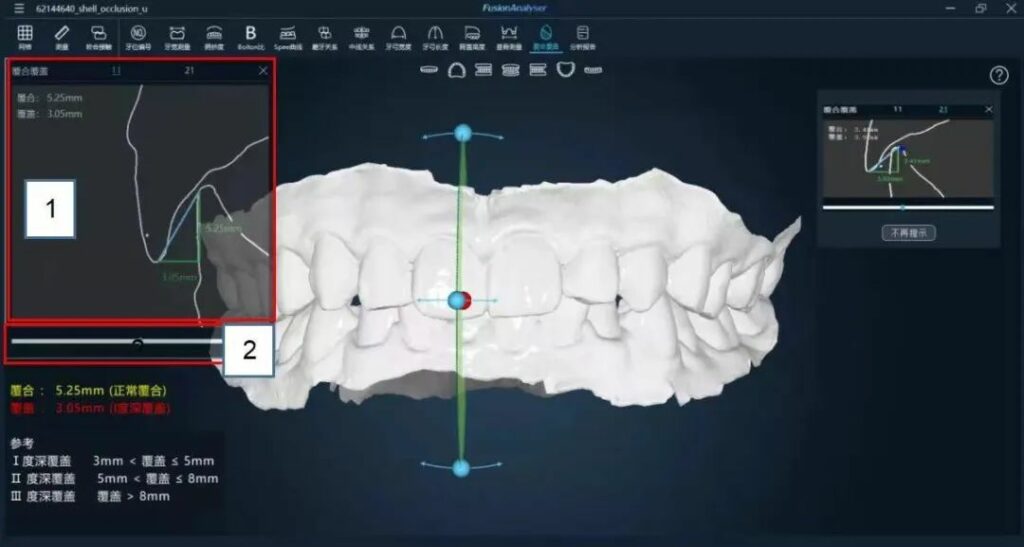This screenshot has height=547, width=1024.
Task: Select the grid (网格) tool
Action: pos(25,37)
